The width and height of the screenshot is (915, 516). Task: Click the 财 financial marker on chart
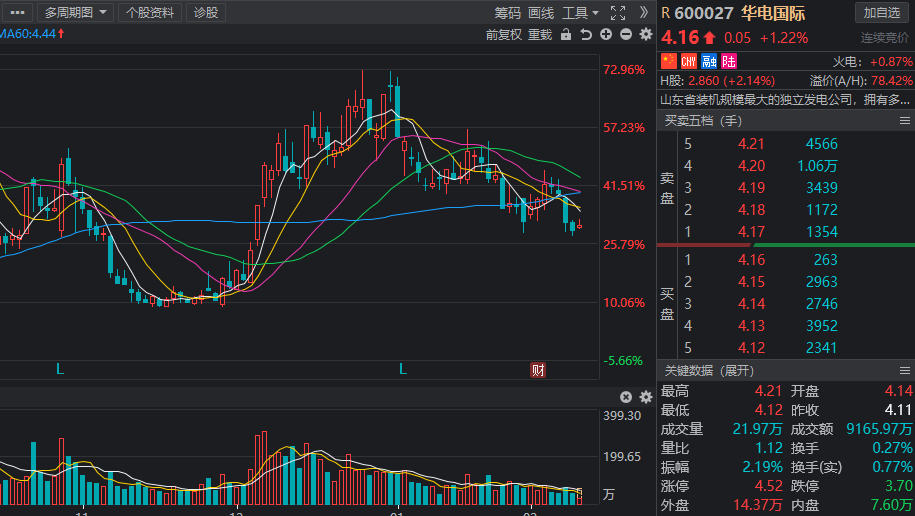click(x=538, y=370)
